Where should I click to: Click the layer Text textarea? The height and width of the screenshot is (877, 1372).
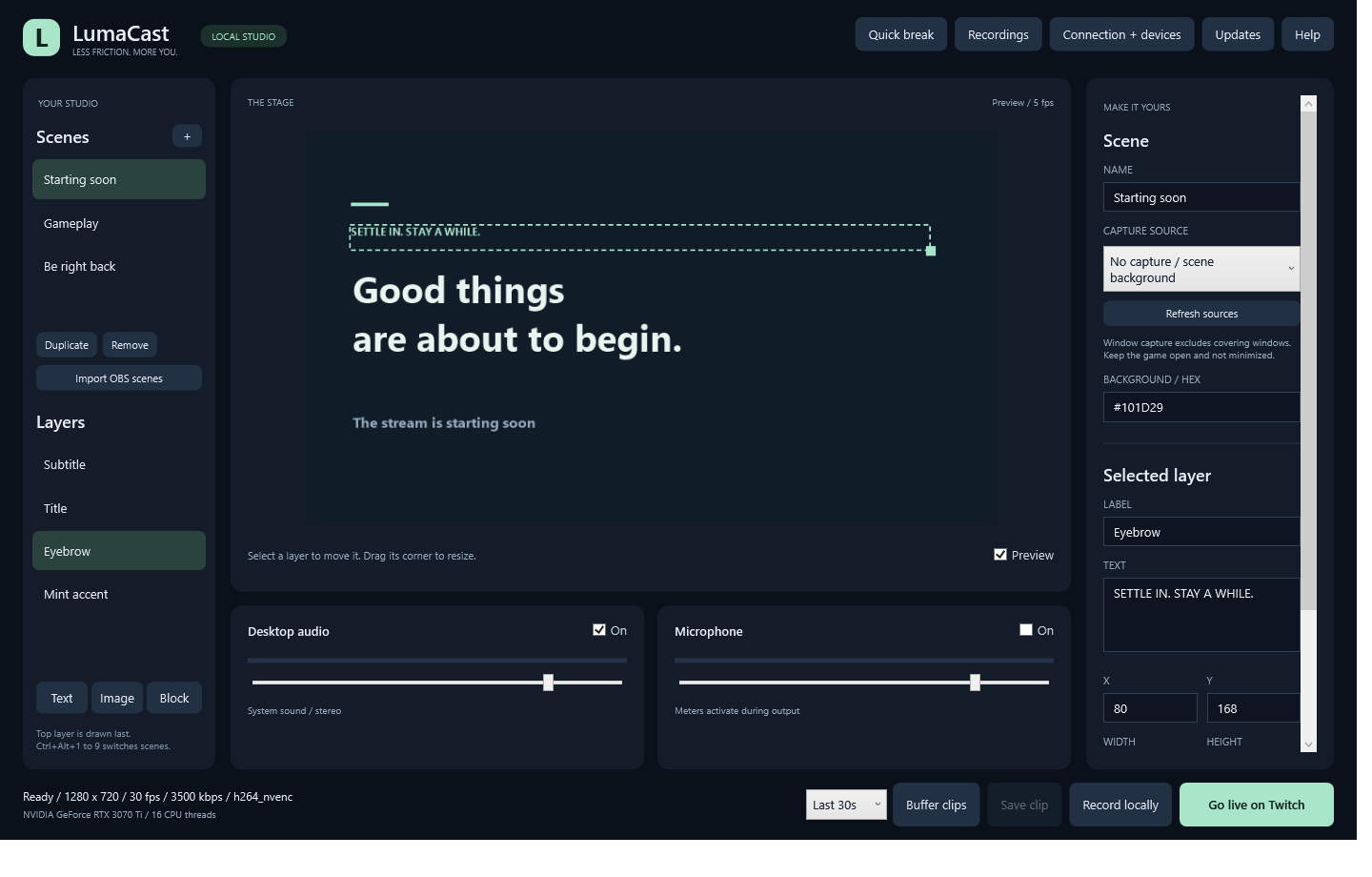tap(1201, 615)
